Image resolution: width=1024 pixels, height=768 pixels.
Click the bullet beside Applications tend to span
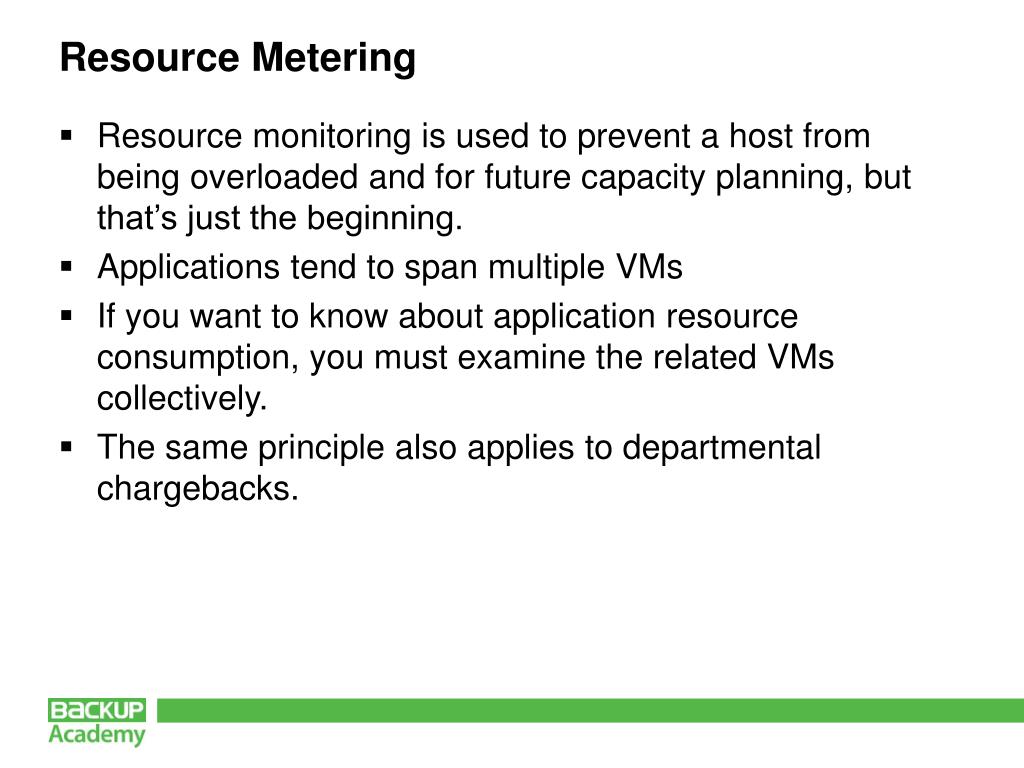[66, 266]
